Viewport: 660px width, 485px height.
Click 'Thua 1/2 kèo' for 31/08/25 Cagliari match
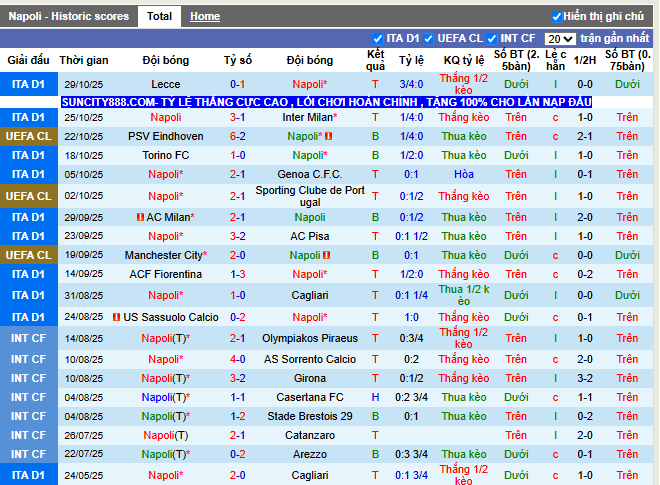464,295
